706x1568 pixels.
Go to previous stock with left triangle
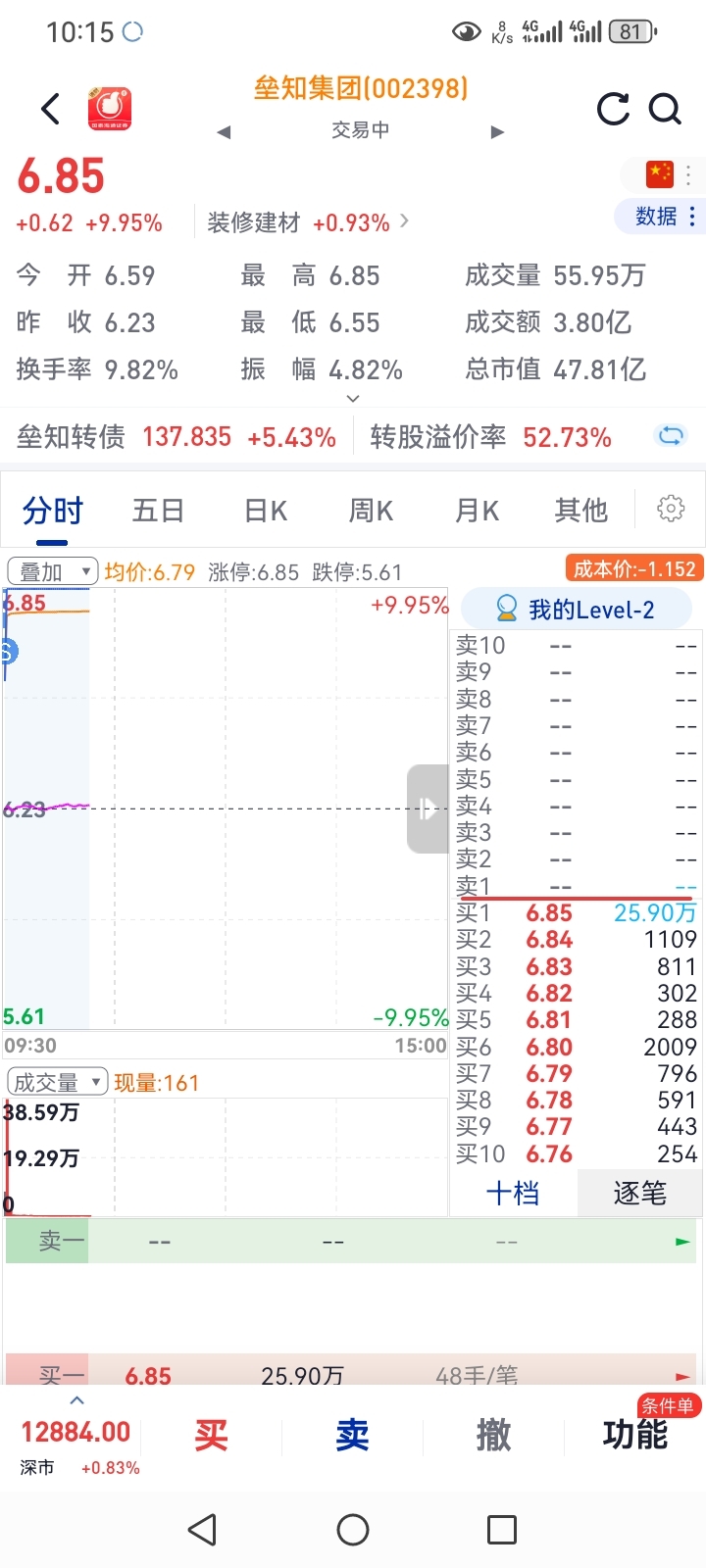coord(224,131)
